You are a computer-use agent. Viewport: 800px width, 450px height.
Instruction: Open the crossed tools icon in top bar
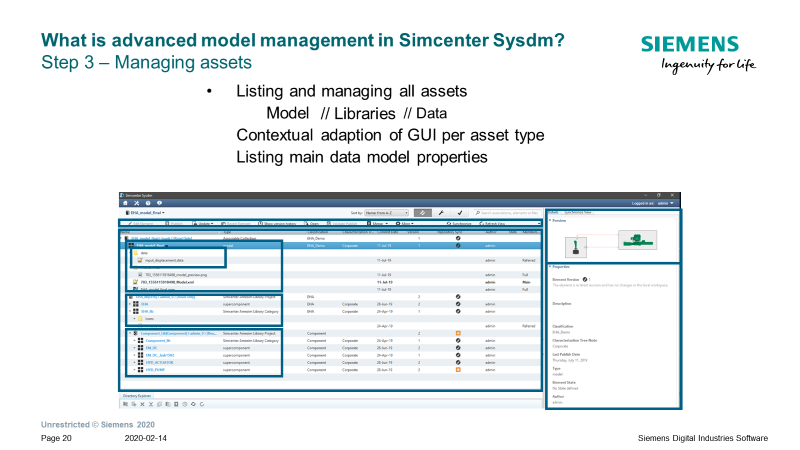click(136, 203)
